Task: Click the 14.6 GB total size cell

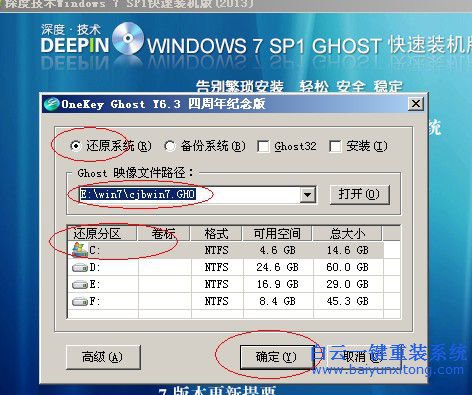Action: tap(347, 250)
